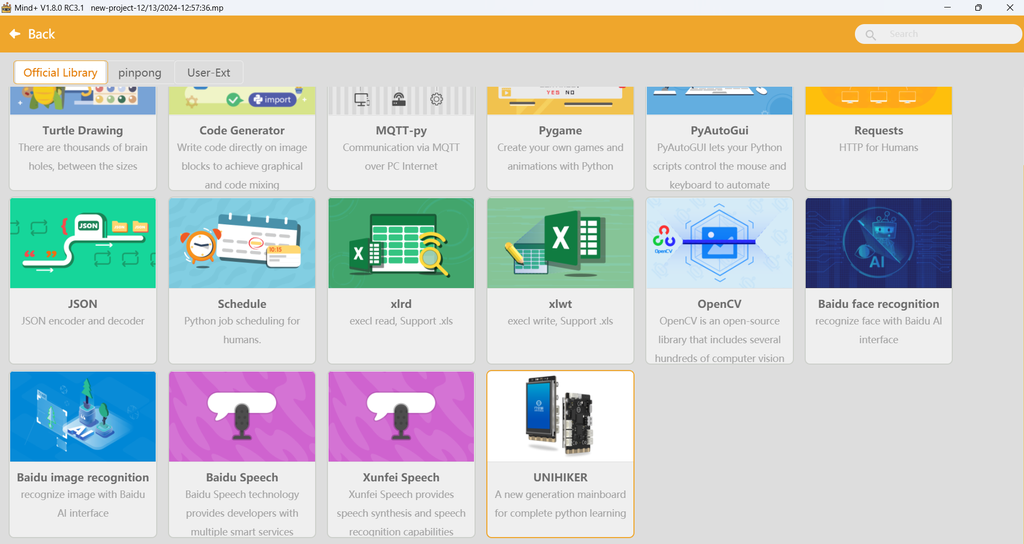The height and width of the screenshot is (544, 1024).
Task: Click the PyAutoGui title text
Action: coord(719,131)
